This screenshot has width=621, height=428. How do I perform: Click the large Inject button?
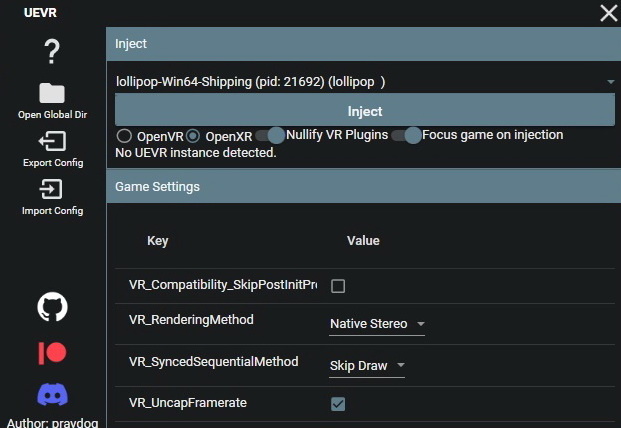[365, 110]
